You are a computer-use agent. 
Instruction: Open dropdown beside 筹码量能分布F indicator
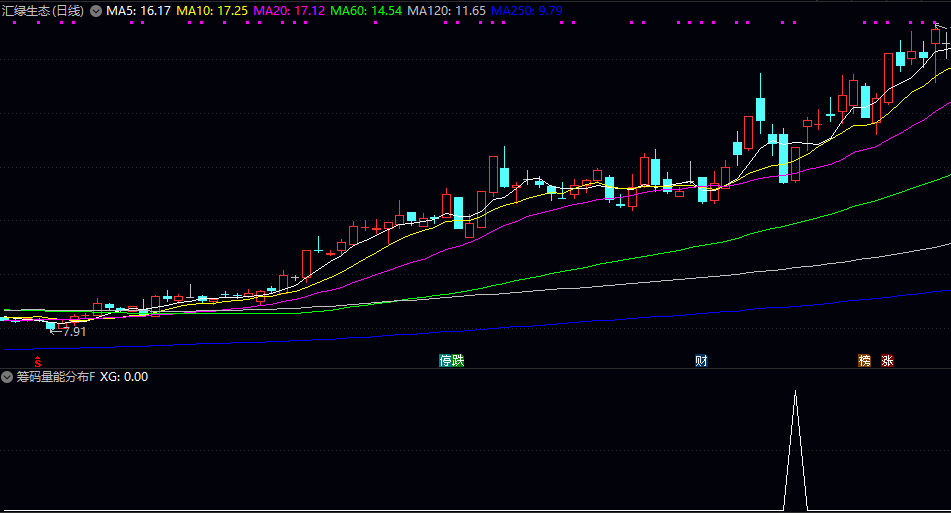(x=7, y=377)
